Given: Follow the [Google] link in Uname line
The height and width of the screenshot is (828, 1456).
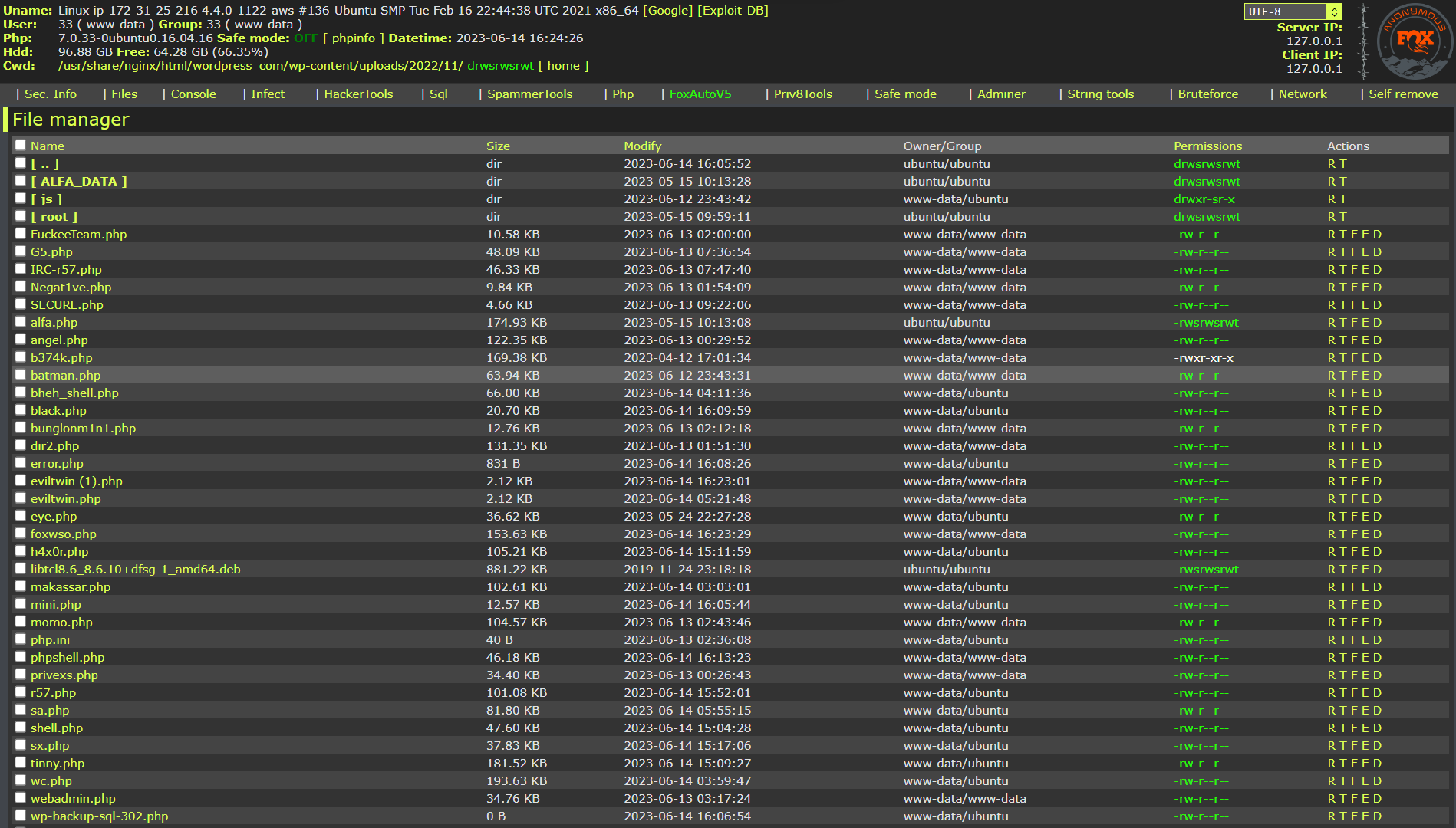Looking at the screenshot, I should click(x=668, y=11).
